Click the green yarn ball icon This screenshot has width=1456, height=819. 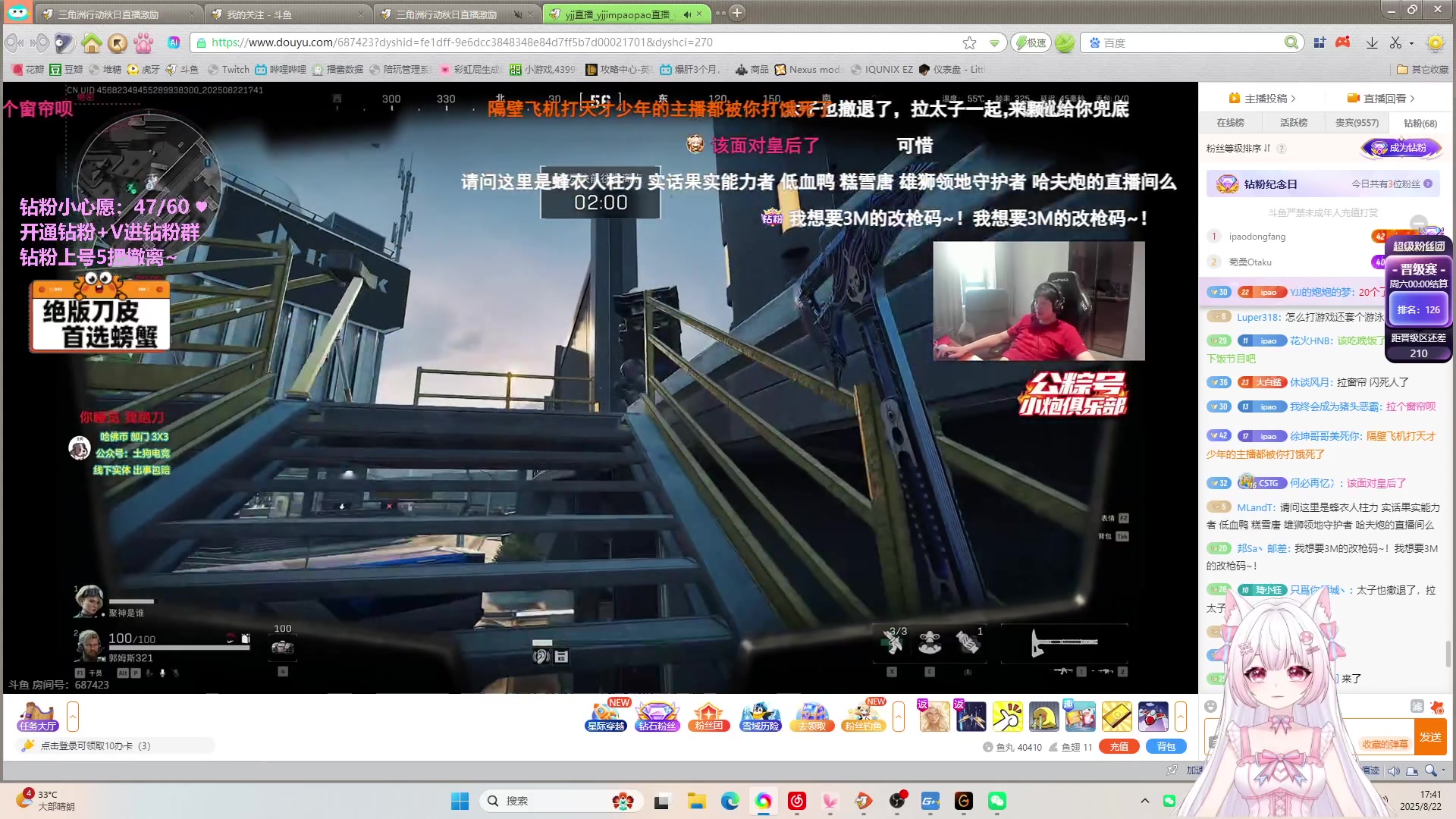[x=1065, y=42]
